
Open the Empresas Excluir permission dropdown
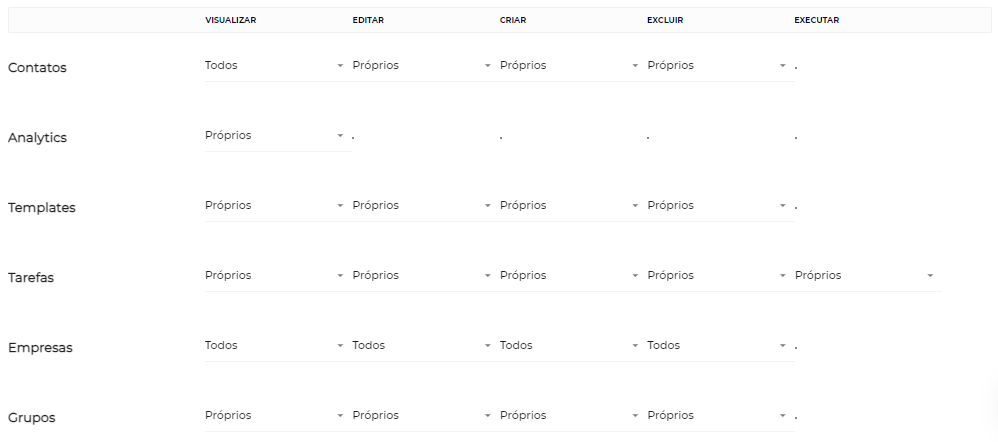717,346
